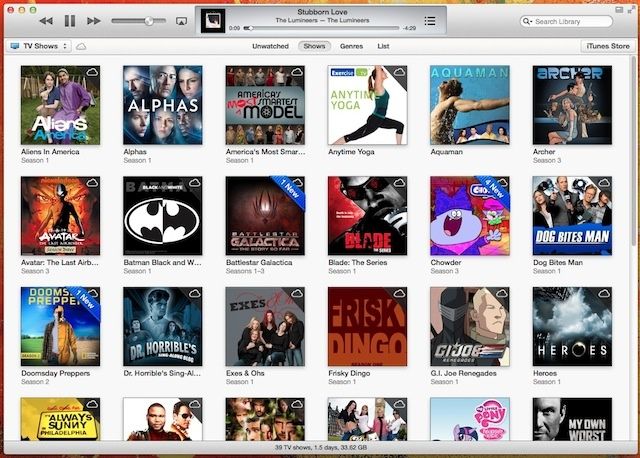Pause the currently playing song
Screen dimensions: 640x458
click(70, 21)
